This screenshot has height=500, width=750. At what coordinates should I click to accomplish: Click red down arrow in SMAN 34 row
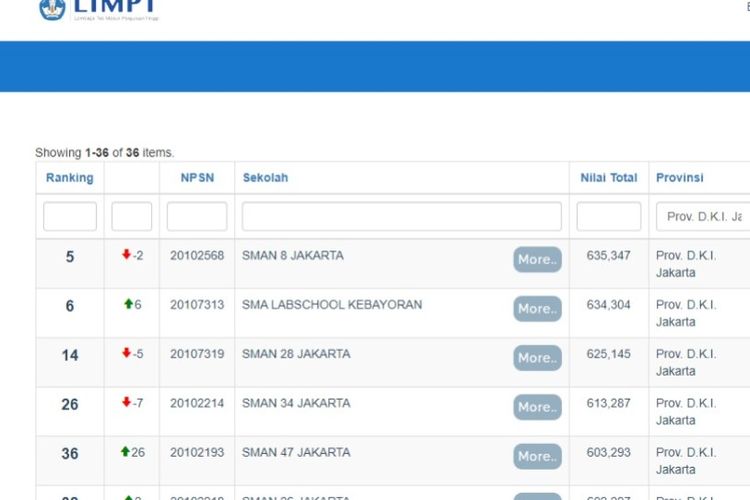[x=126, y=402]
